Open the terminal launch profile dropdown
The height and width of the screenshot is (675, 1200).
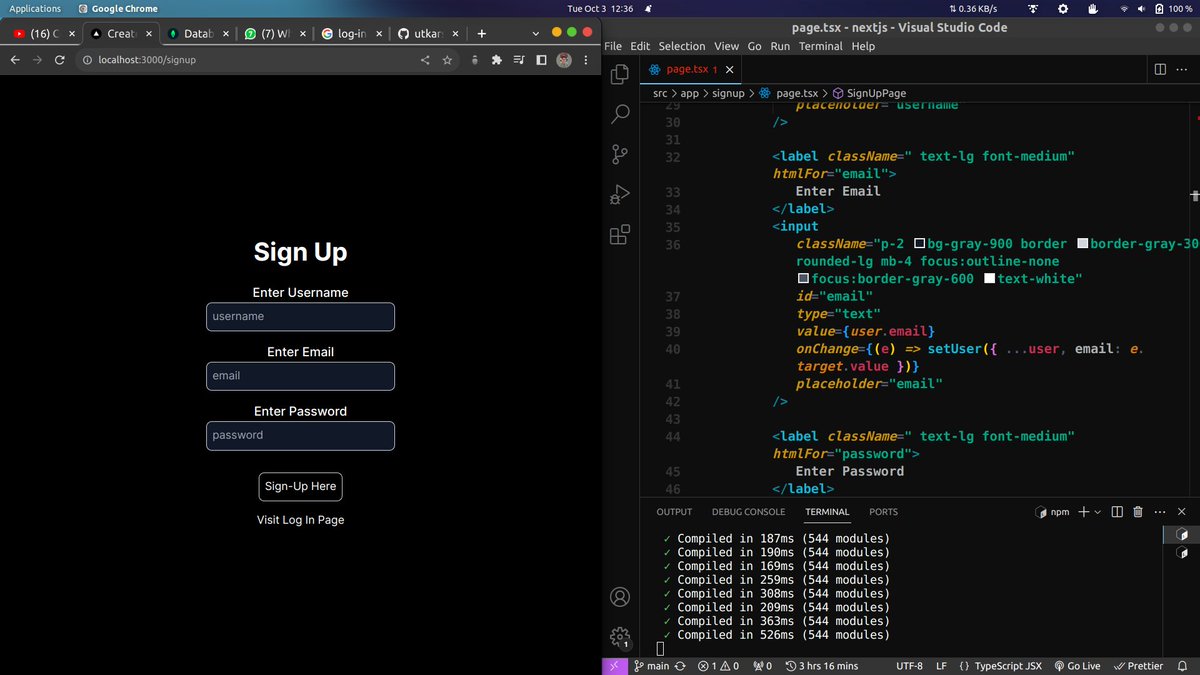1097,512
